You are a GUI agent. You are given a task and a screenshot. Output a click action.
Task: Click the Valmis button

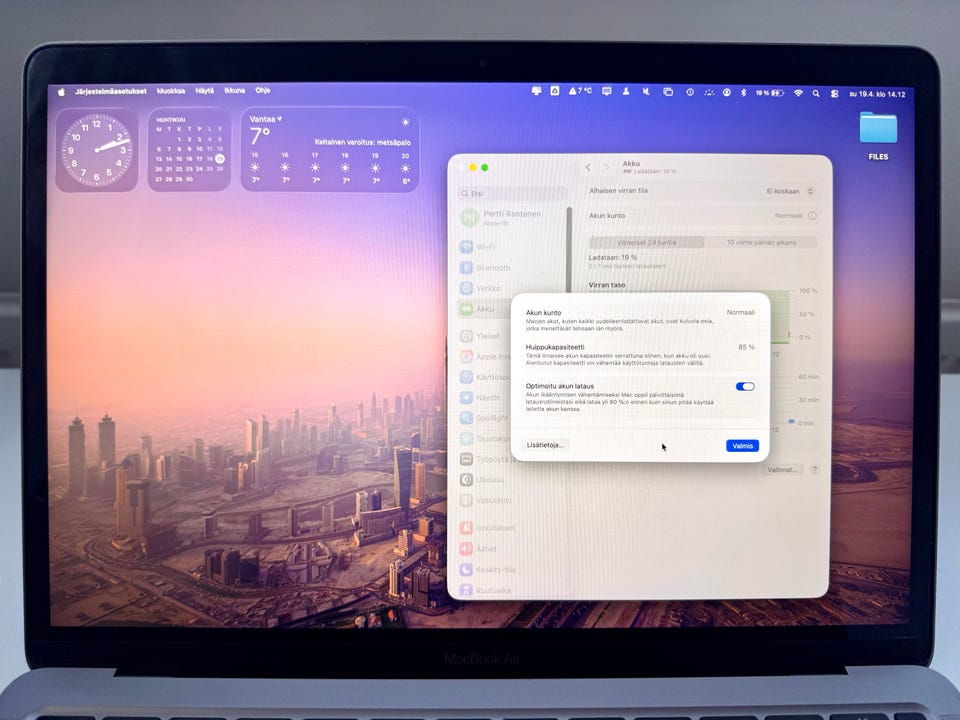(x=742, y=446)
